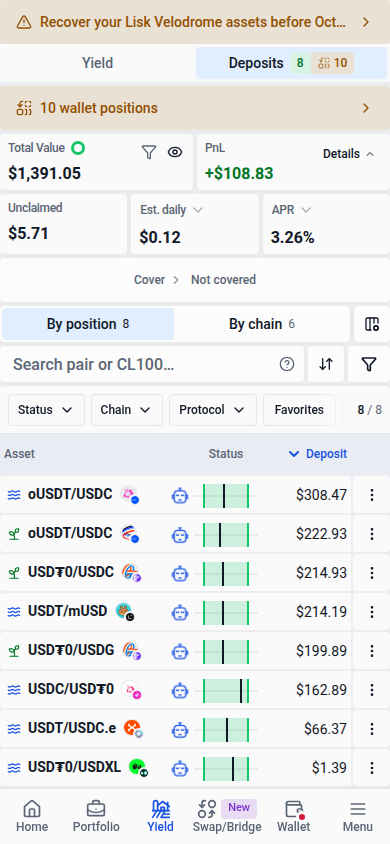Click the green circle next to Total Value
The height and width of the screenshot is (844, 390).
(79, 147)
